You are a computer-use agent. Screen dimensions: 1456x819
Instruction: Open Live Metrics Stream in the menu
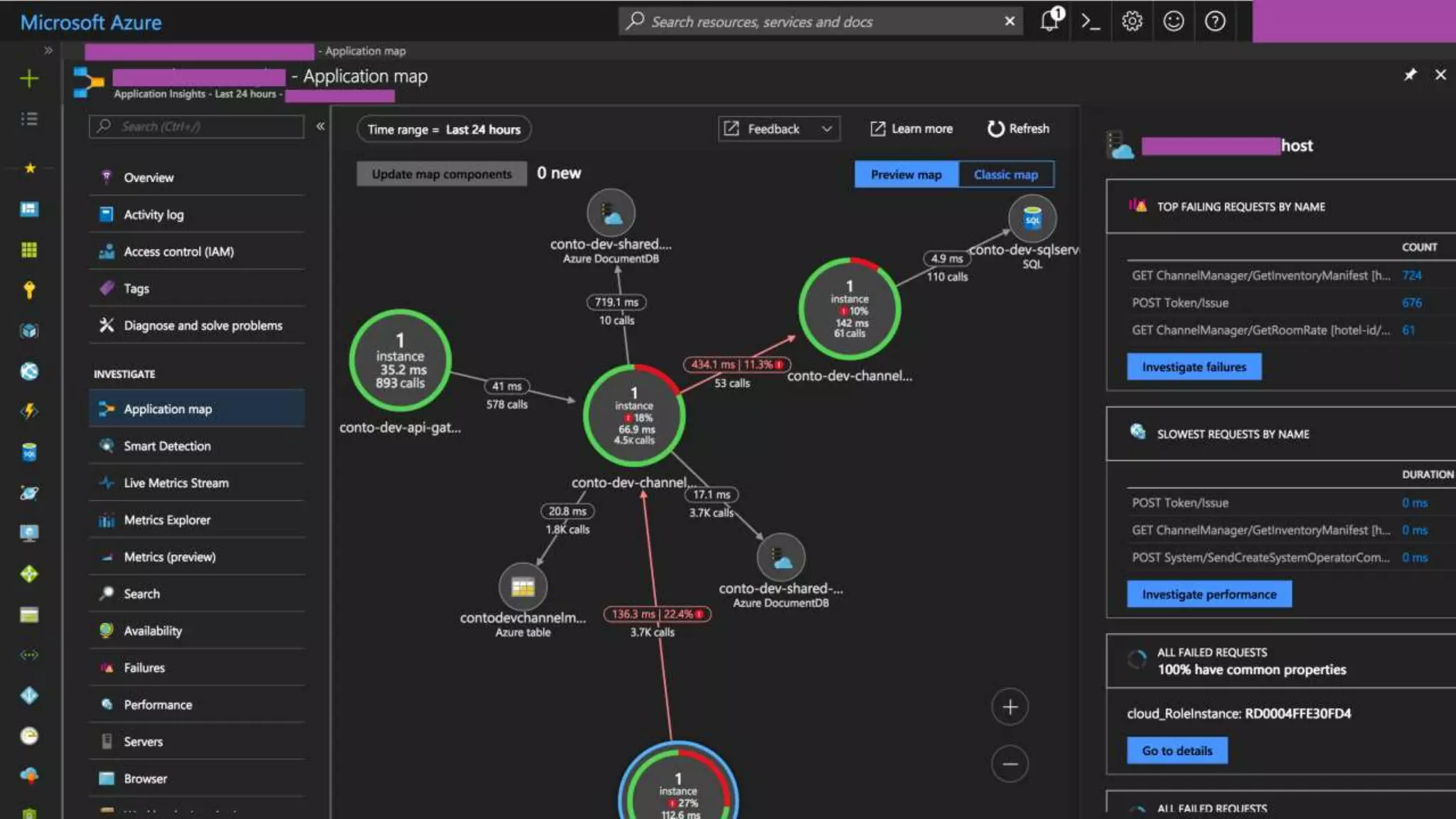(x=176, y=483)
